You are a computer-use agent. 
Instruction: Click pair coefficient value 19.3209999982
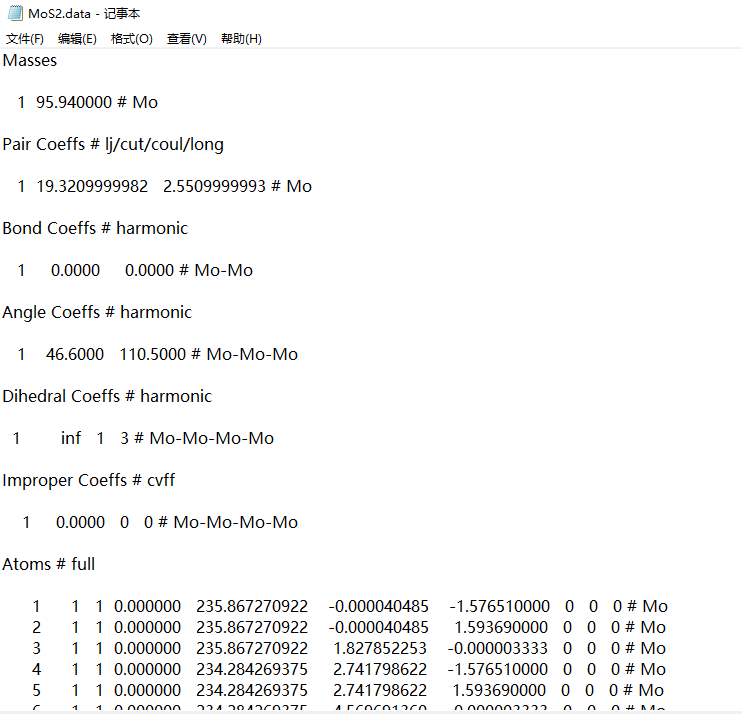(x=92, y=186)
